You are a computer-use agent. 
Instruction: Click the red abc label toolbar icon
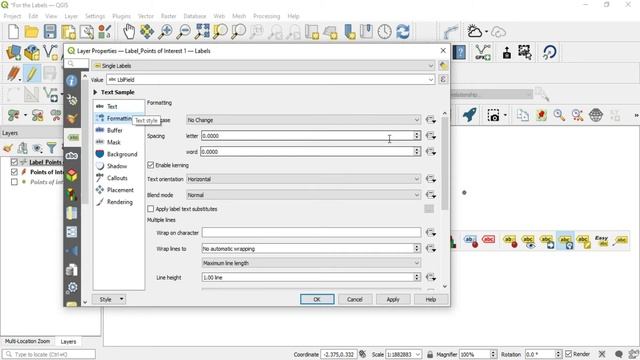(x=489, y=240)
